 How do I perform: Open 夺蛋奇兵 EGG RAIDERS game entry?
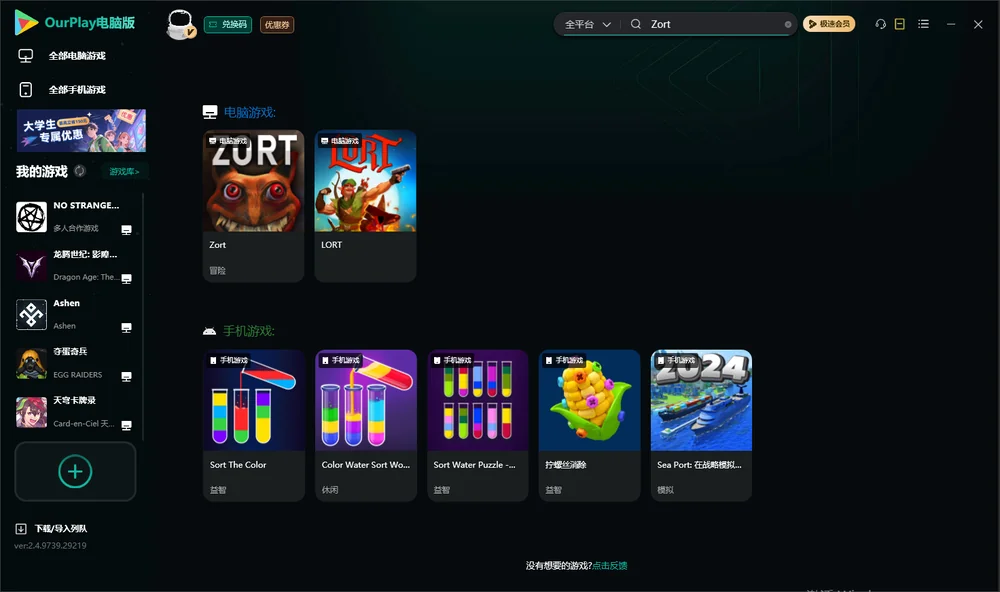point(74,363)
